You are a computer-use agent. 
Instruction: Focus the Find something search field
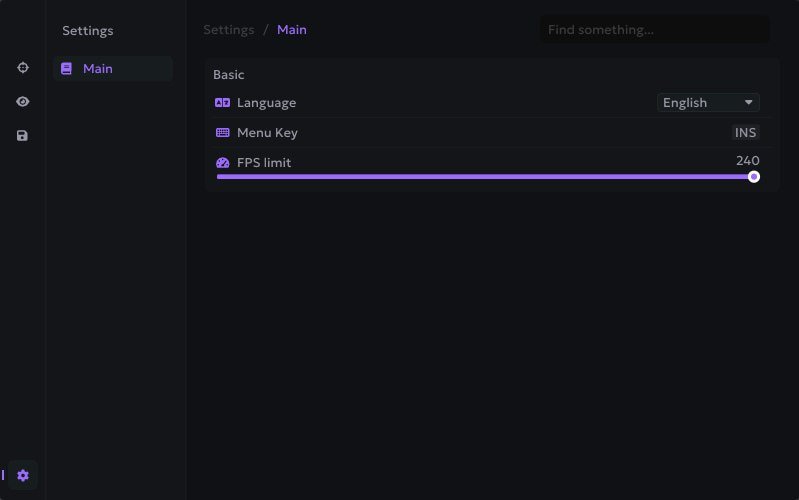(x=654, y=30)
